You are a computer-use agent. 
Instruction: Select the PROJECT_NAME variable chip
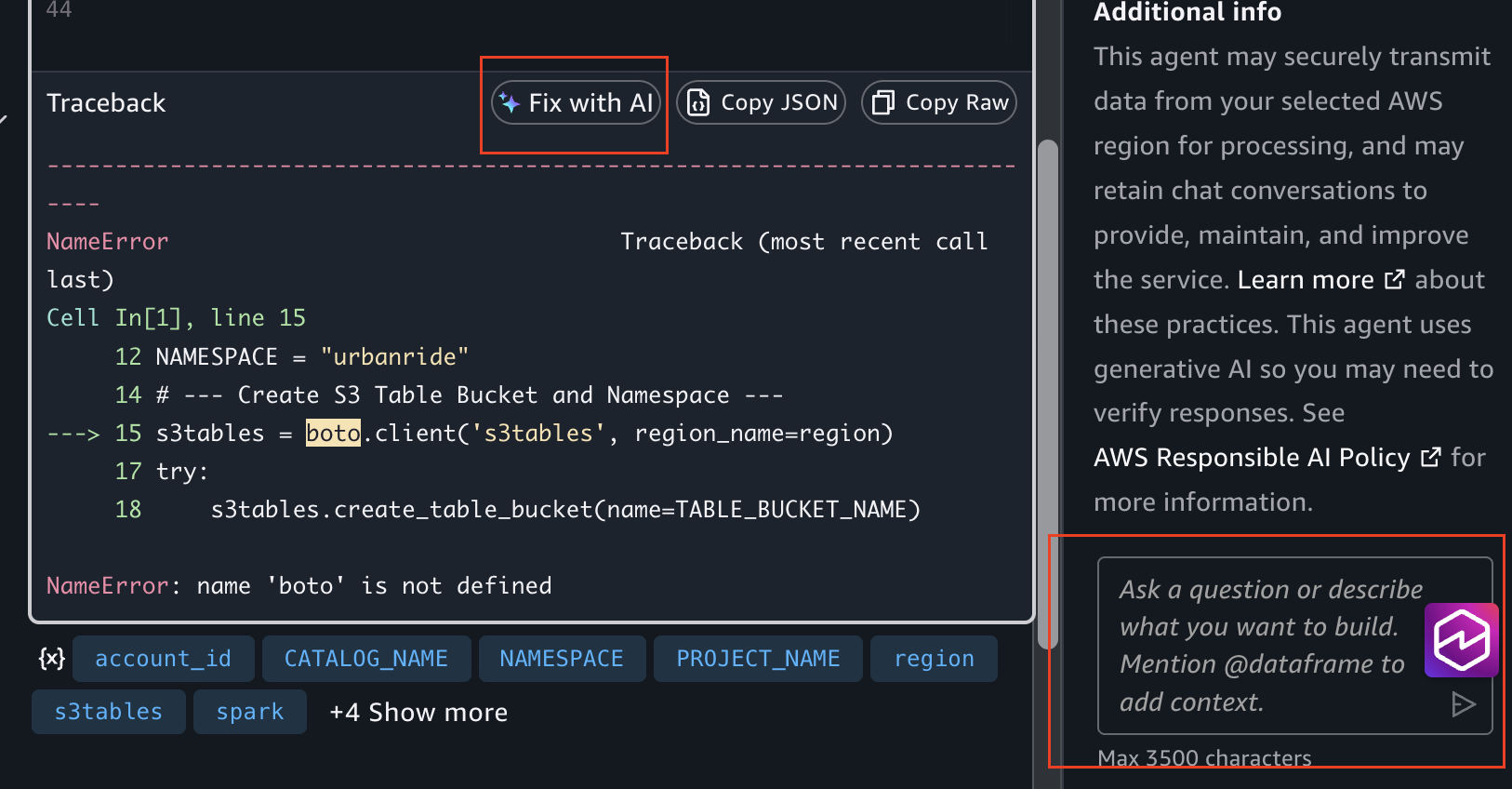pyautogui.click(x=758, y=659)
